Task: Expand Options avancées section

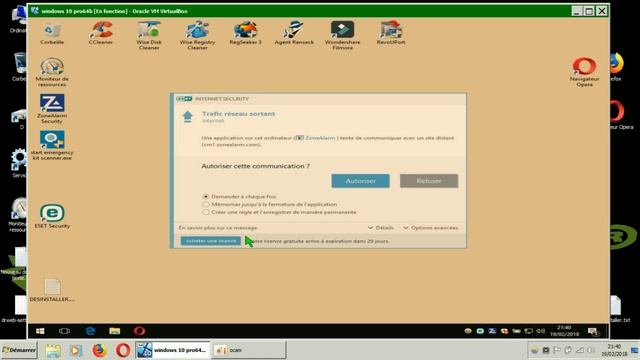Action: pos(431,228)
